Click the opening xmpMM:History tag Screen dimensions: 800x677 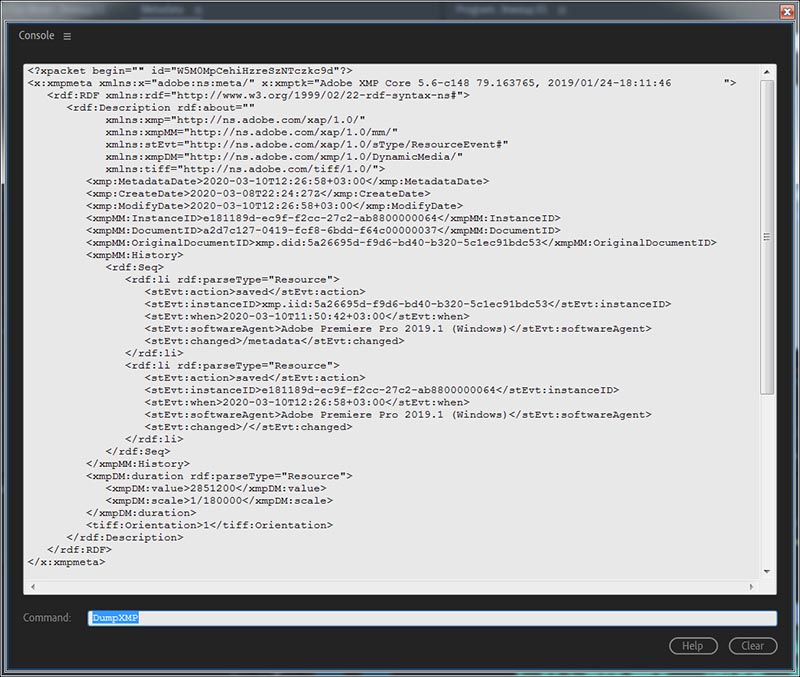point(135,255)
